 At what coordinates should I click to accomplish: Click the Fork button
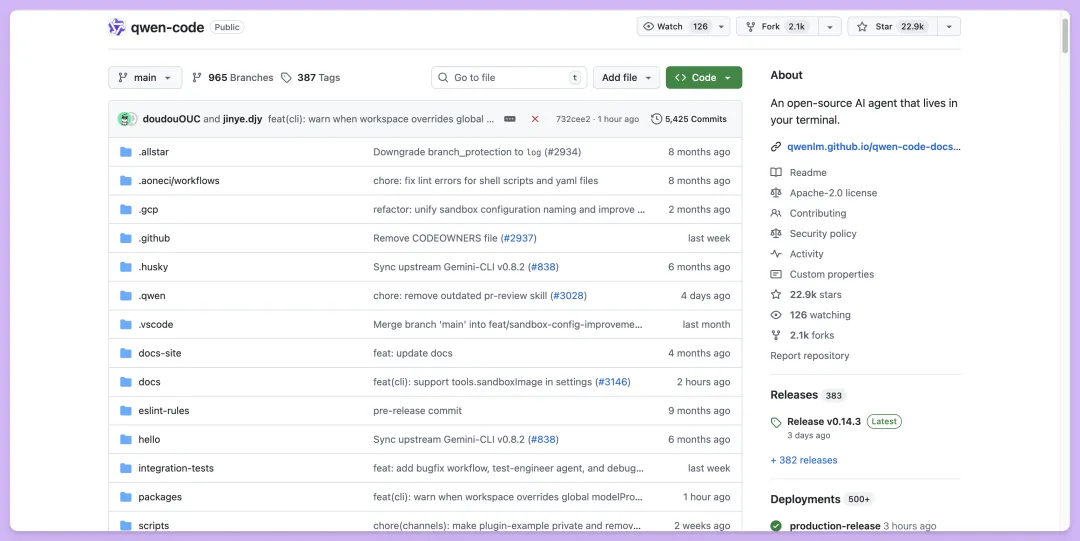[x=777, y=26]
